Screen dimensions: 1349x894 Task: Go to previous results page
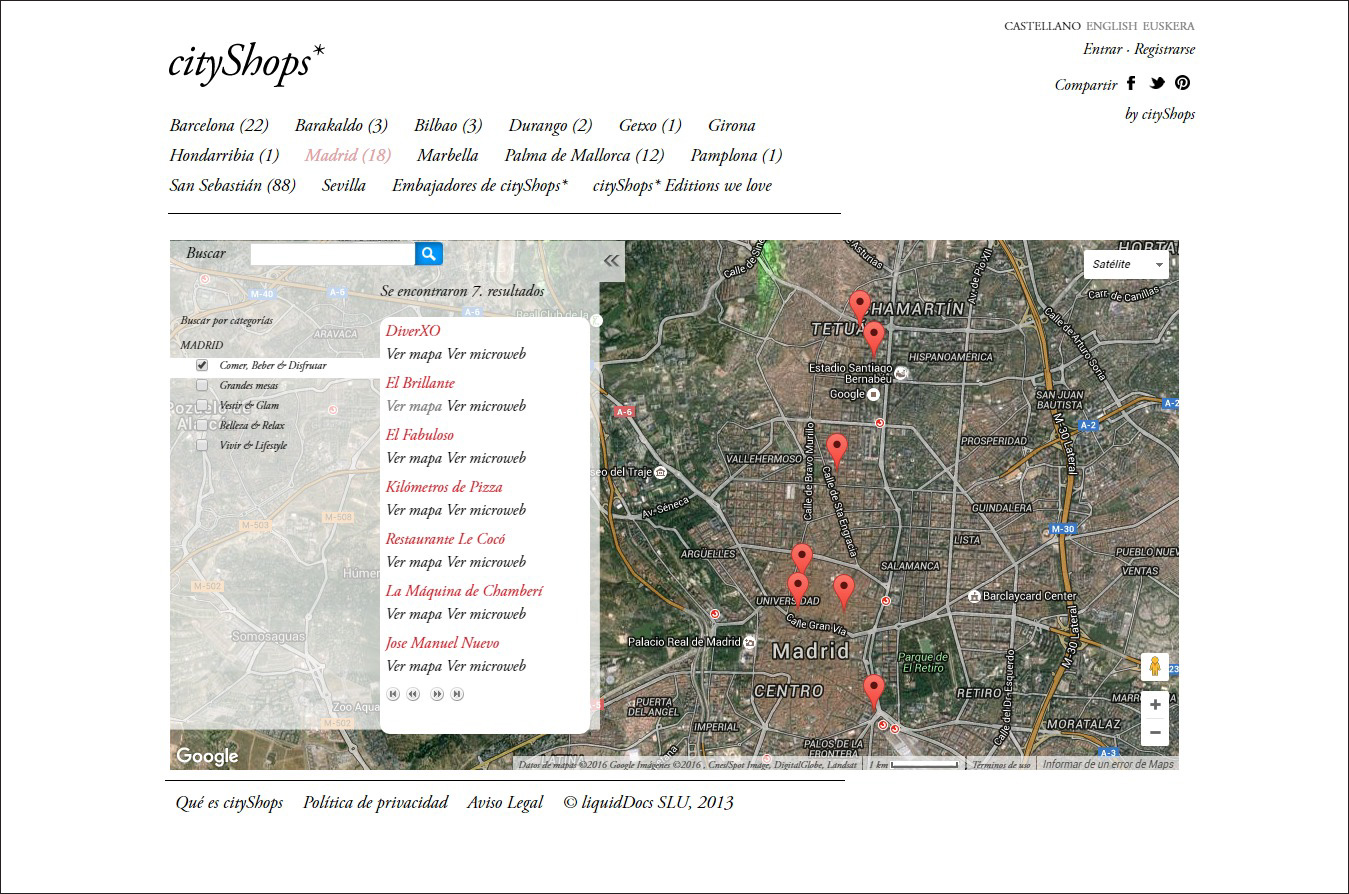click(x=413, y=694)
